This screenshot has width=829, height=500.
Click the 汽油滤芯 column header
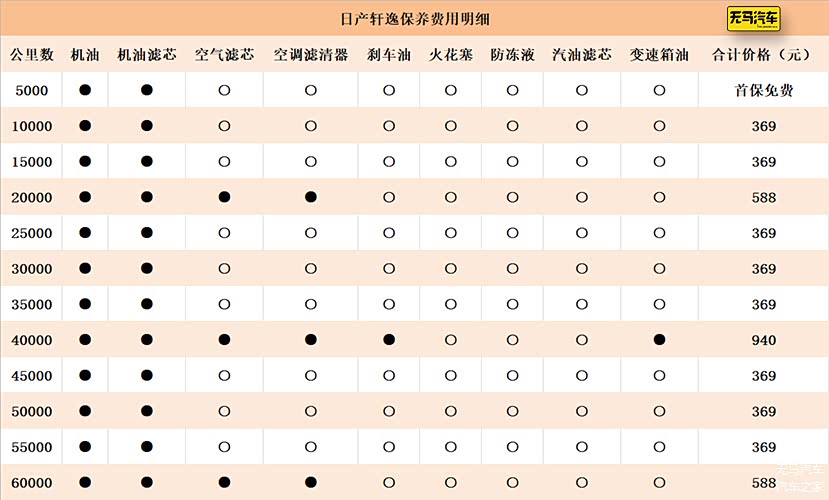click(582, 55)
